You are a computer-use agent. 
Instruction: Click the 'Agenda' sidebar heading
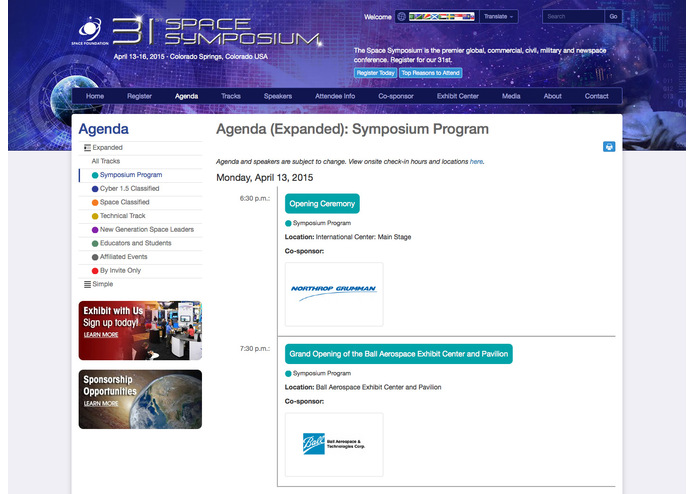click(104, 129)
